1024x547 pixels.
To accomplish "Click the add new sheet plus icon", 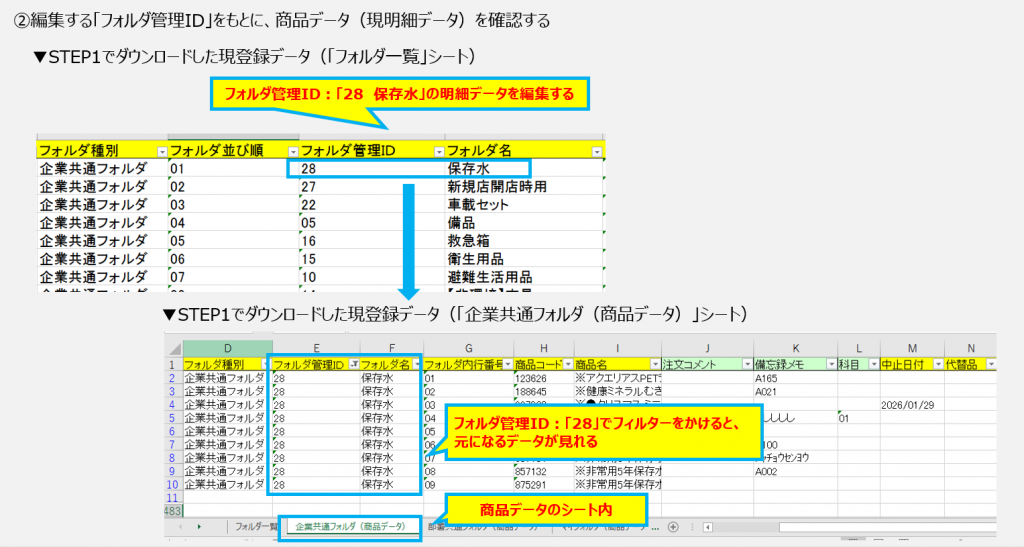I will click(x=673, y=527).
